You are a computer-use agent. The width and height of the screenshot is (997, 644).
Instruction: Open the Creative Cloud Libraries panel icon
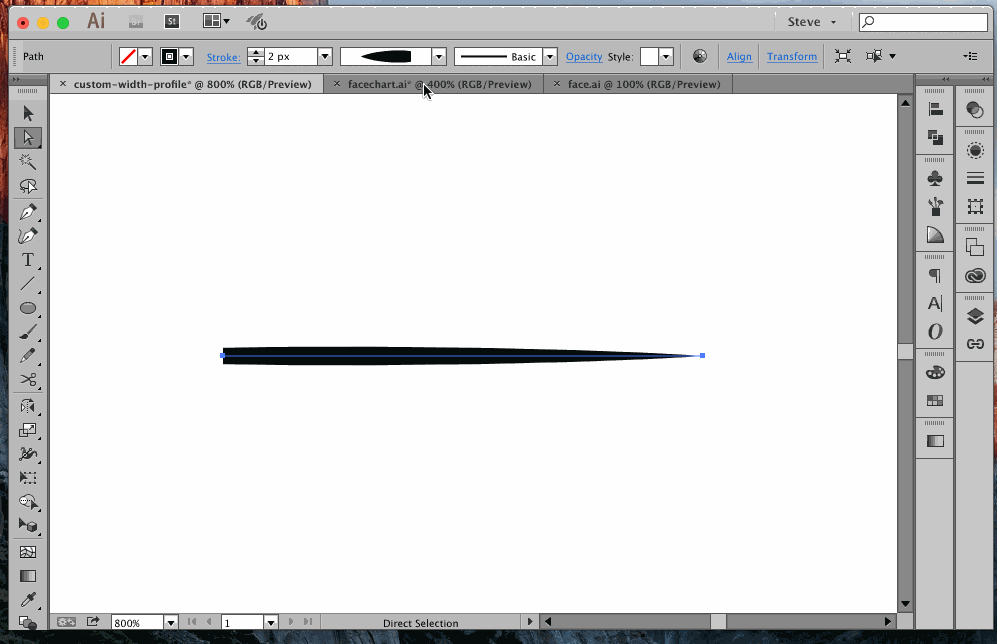tap(975, 275)
